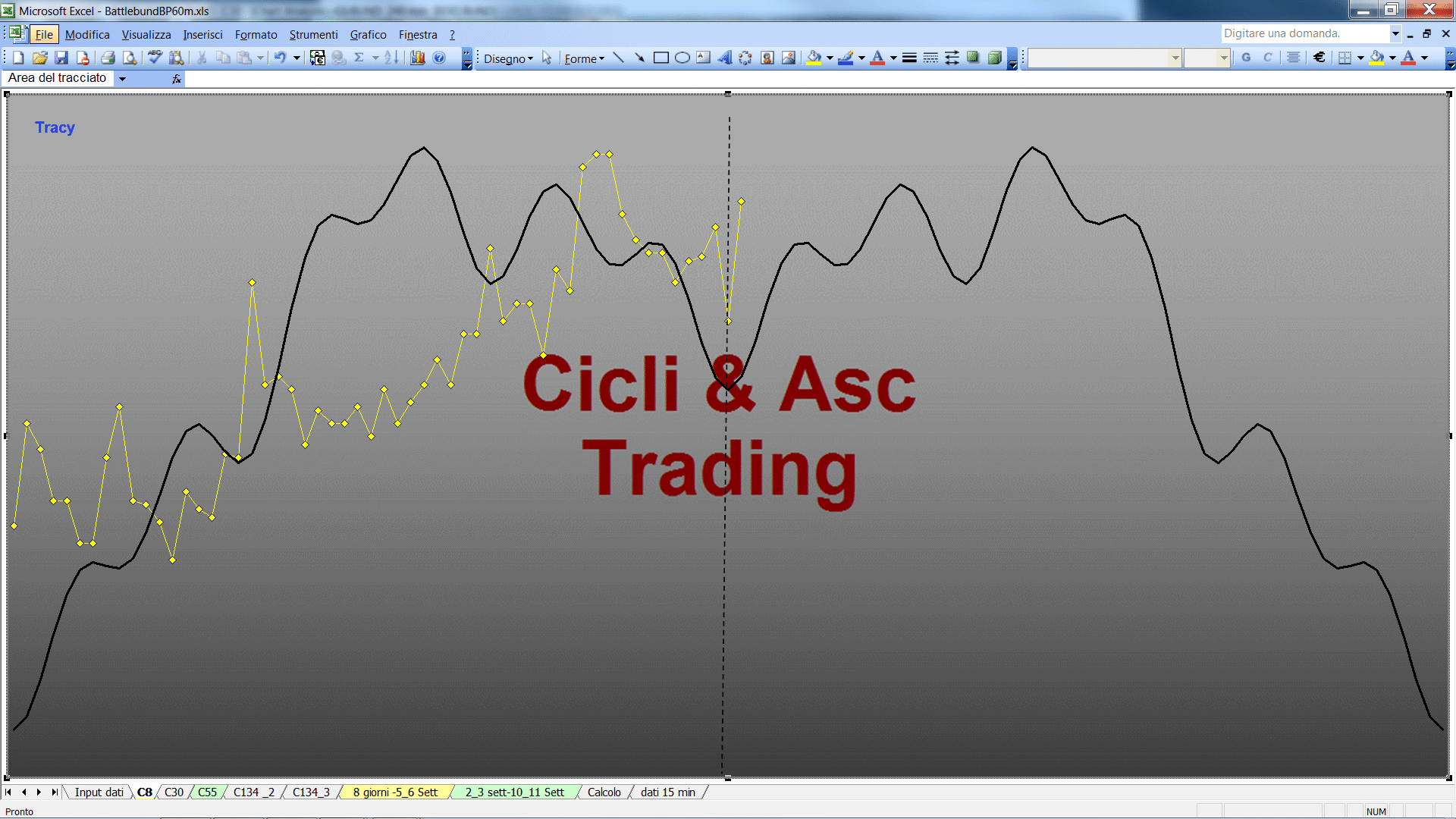Image resolution: width=1456 pixels, height=819 pixels.
Task: Expand the Undo history dropdown arrow
Action: pyautogui.click(x=297, y=58)
